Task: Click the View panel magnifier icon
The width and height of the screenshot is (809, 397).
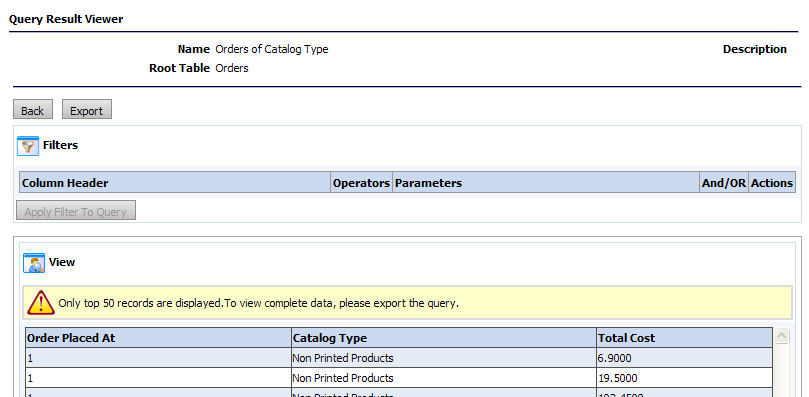Action: [34, 263]
